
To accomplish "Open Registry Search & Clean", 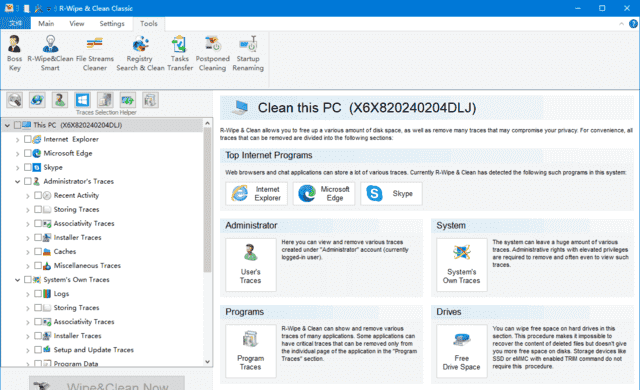I will pos(140,53).
